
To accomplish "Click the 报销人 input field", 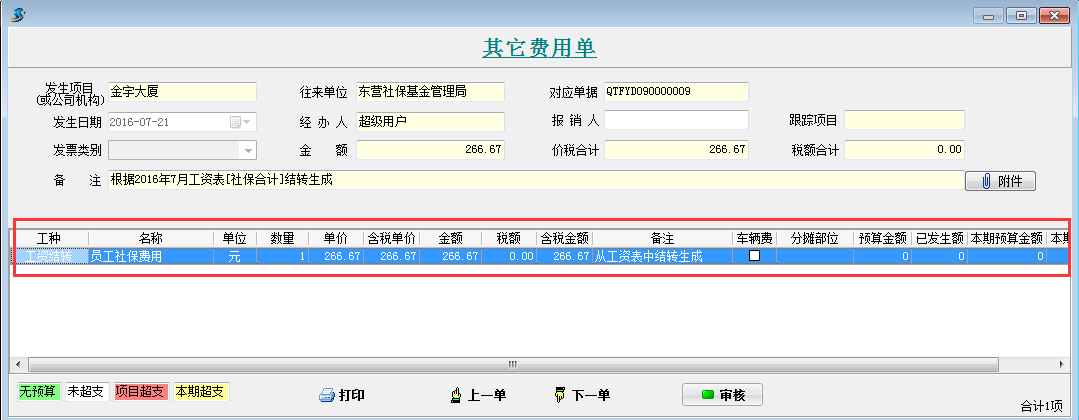I will click(676, 121).
